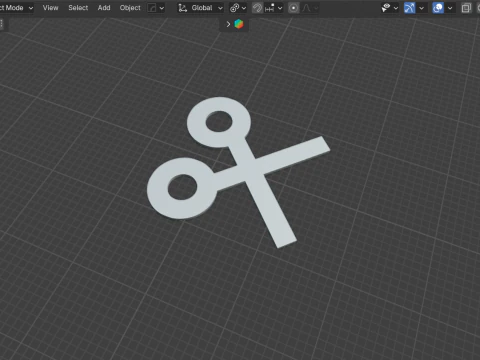Toggle the Show Gizmo button
480x360 pixels.
(410, 8)
